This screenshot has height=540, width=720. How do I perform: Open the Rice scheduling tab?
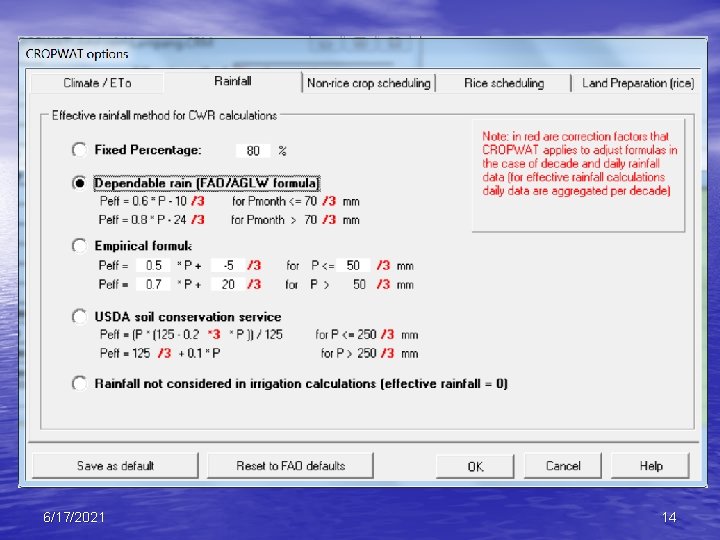pos(504,83)
